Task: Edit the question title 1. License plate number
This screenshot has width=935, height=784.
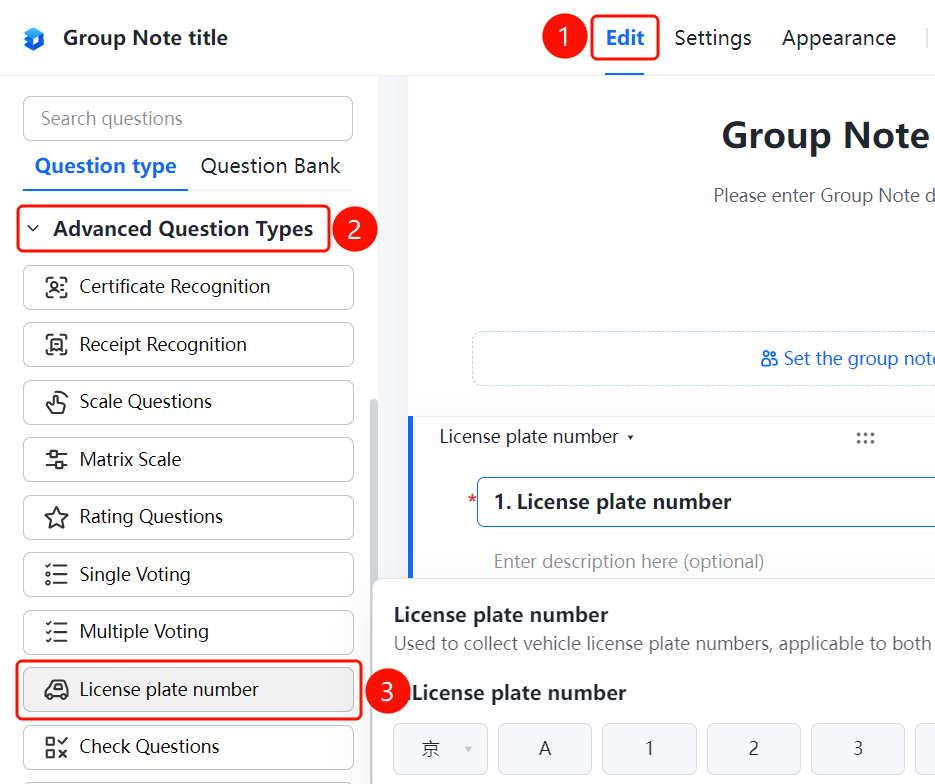Action: tap(706, 502)
